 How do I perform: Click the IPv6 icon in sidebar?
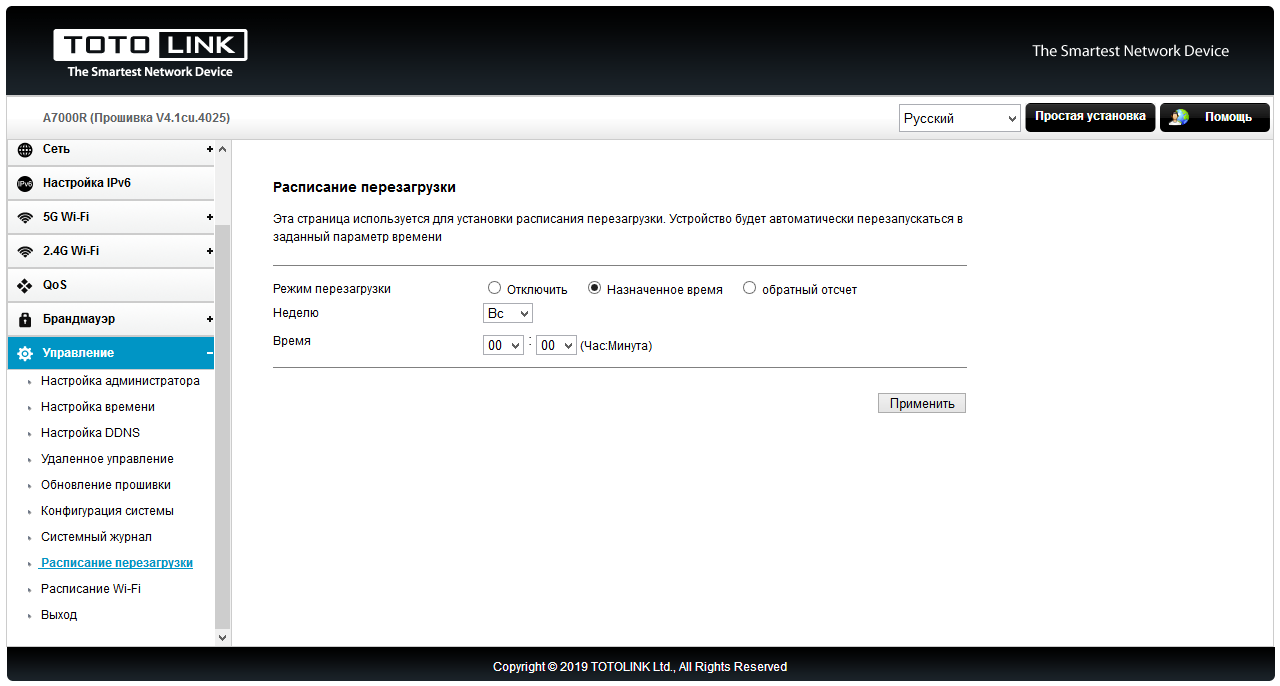click(x=25, y=183)
